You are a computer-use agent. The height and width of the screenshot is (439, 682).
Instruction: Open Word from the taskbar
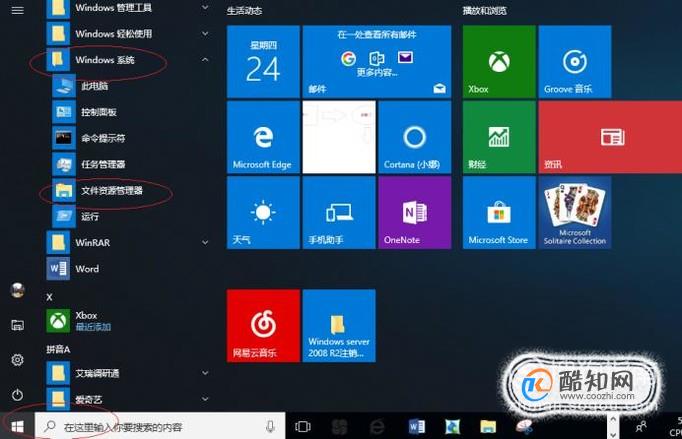(417, 426)
